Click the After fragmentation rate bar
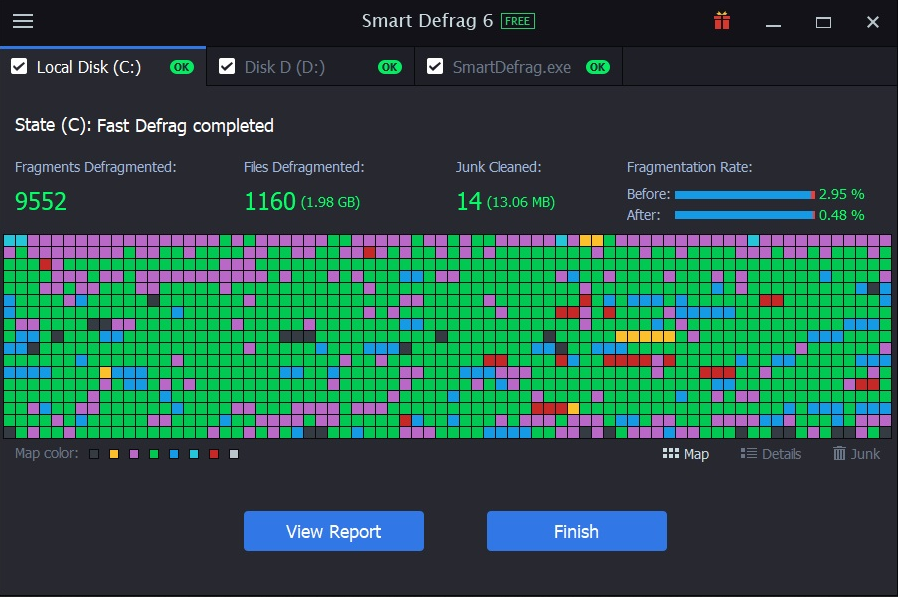The image size is (898, 597). pos(745,215)
